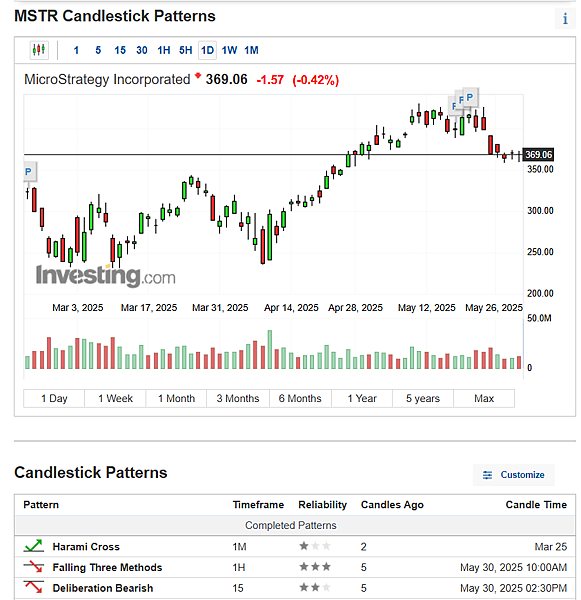Click the MSTR Candlestick Patterns heading
The width and height of the screenshot is (581, 600).
click(x=115, y=16)
